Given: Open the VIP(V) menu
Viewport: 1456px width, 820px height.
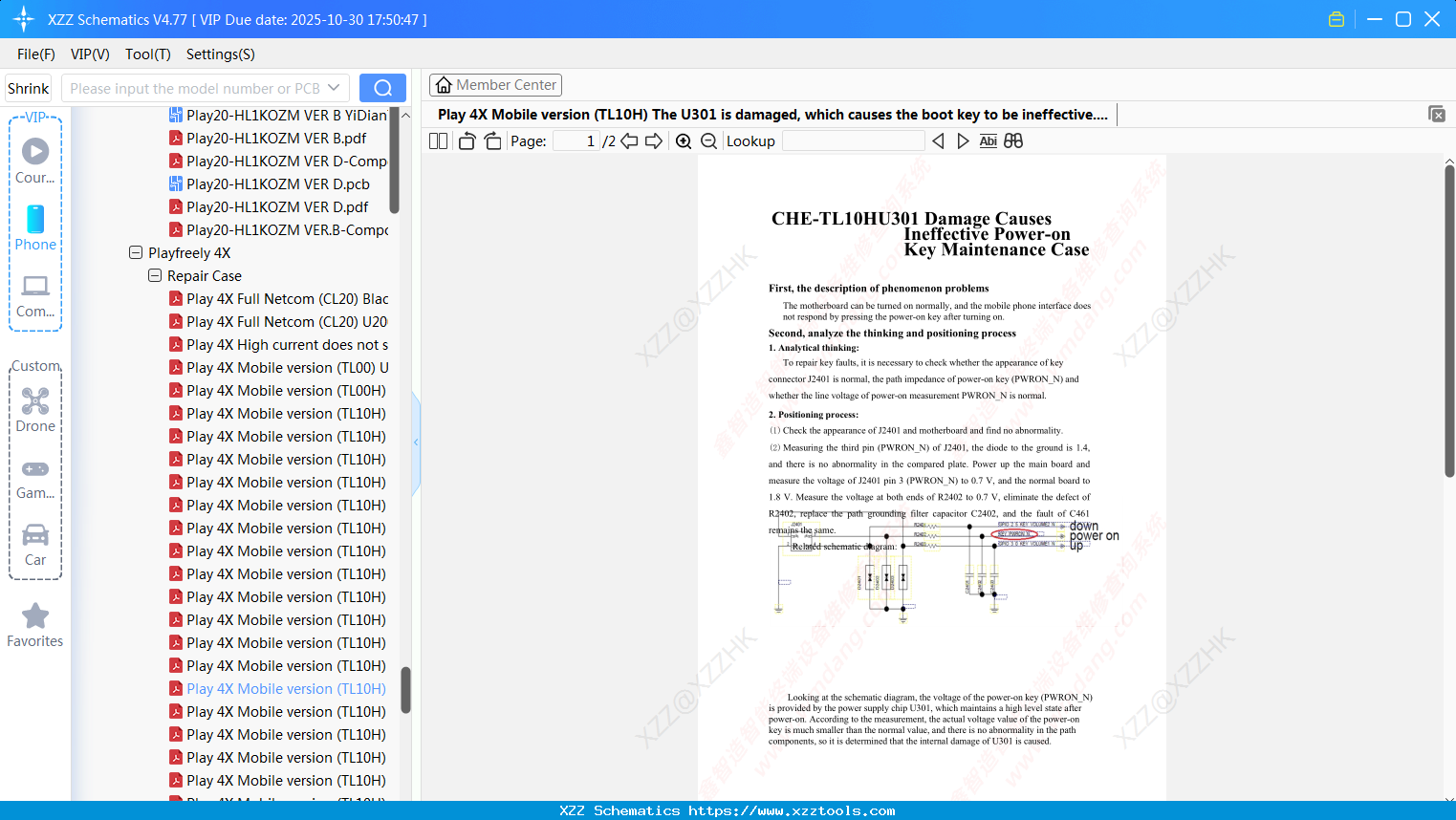Looking at the screenshot, I should tap(90, 54).
